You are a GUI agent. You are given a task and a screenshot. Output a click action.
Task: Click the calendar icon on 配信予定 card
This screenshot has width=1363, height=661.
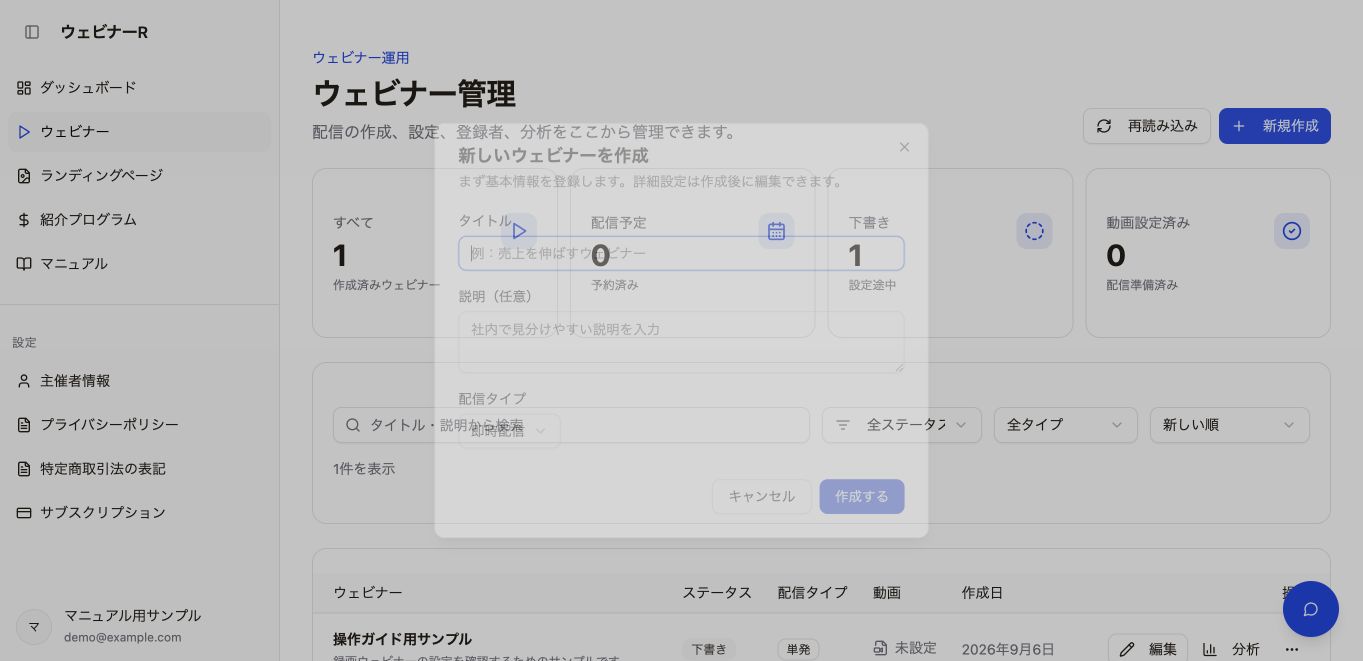(x=776, y=231)
